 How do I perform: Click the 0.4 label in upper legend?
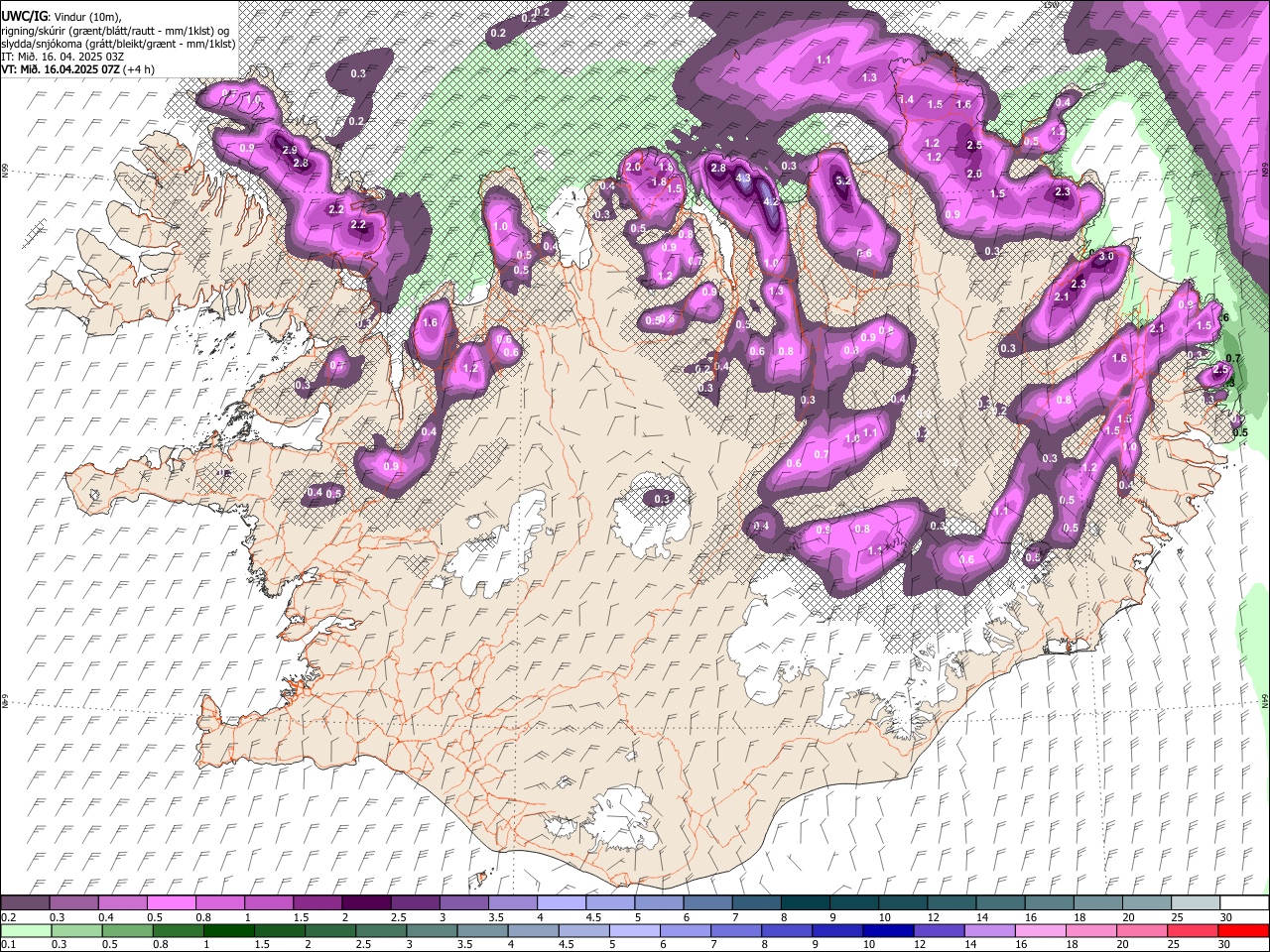(105, 917)
